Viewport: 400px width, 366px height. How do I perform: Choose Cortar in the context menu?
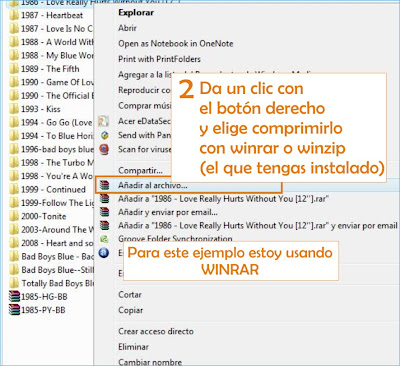click(130, 295)
